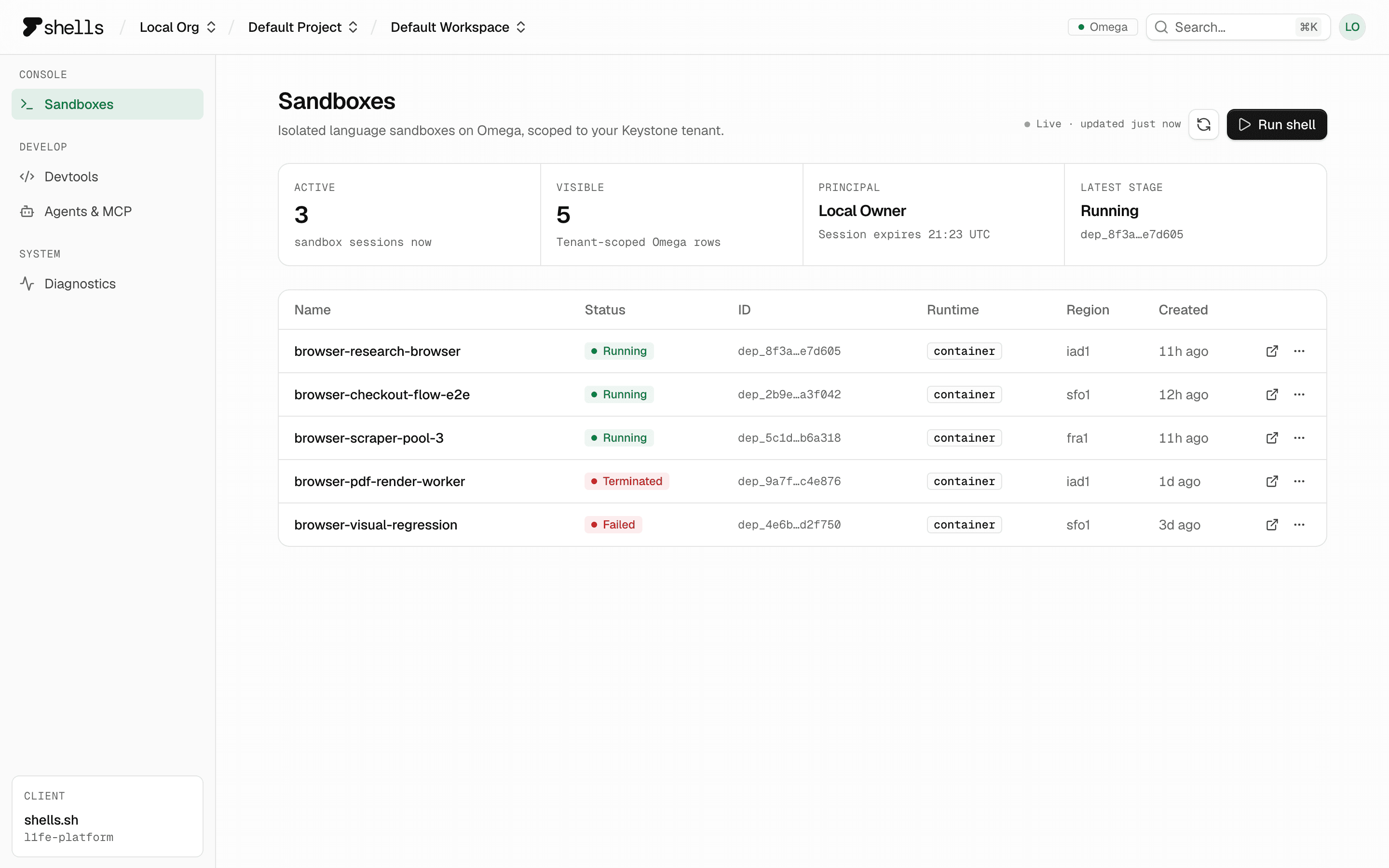
Task: Open Agents & MCP sidebar item
Action: (108, 211)
